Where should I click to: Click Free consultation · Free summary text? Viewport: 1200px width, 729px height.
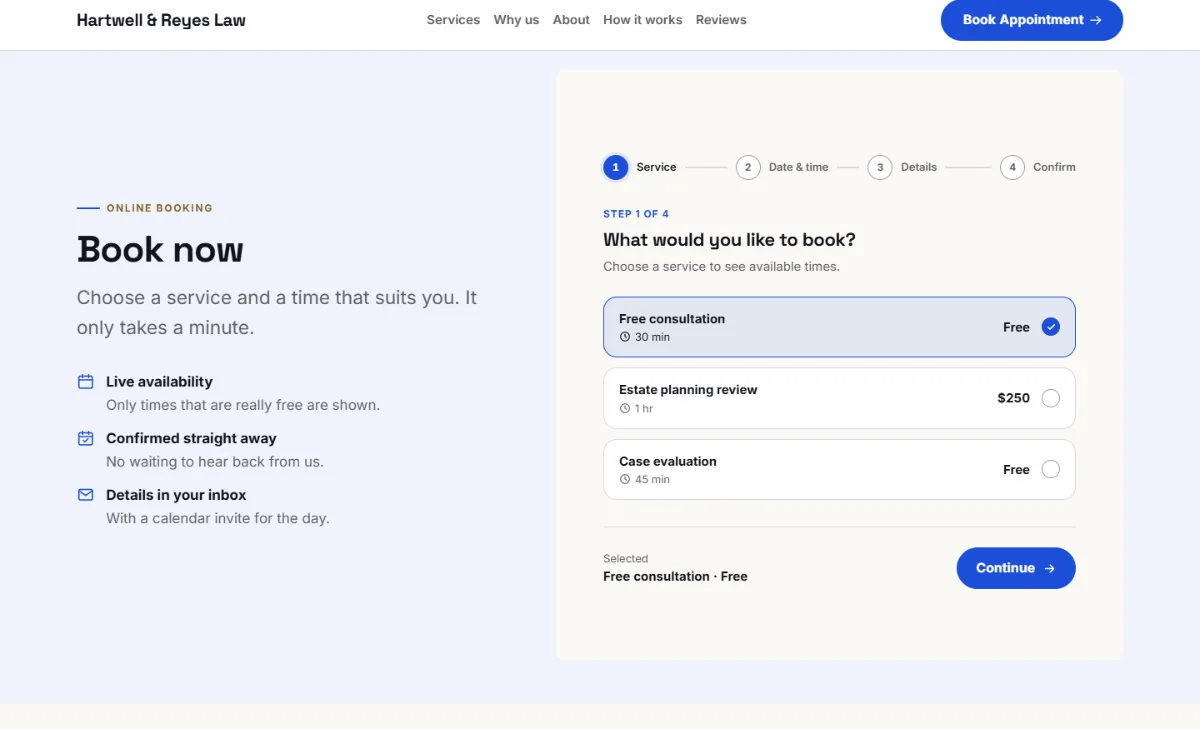[x=675, y=576]
